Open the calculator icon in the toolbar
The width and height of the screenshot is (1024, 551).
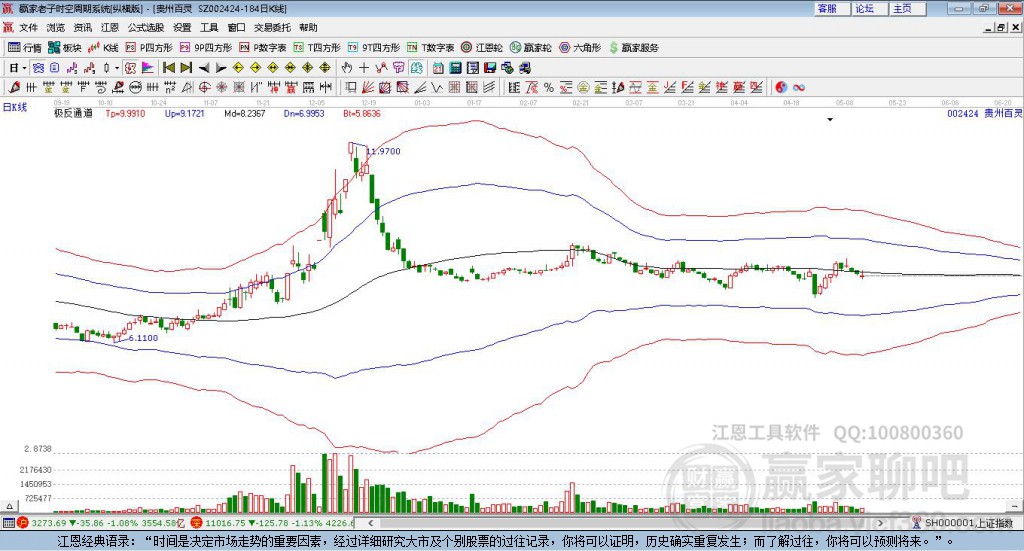tap(455, 68)
